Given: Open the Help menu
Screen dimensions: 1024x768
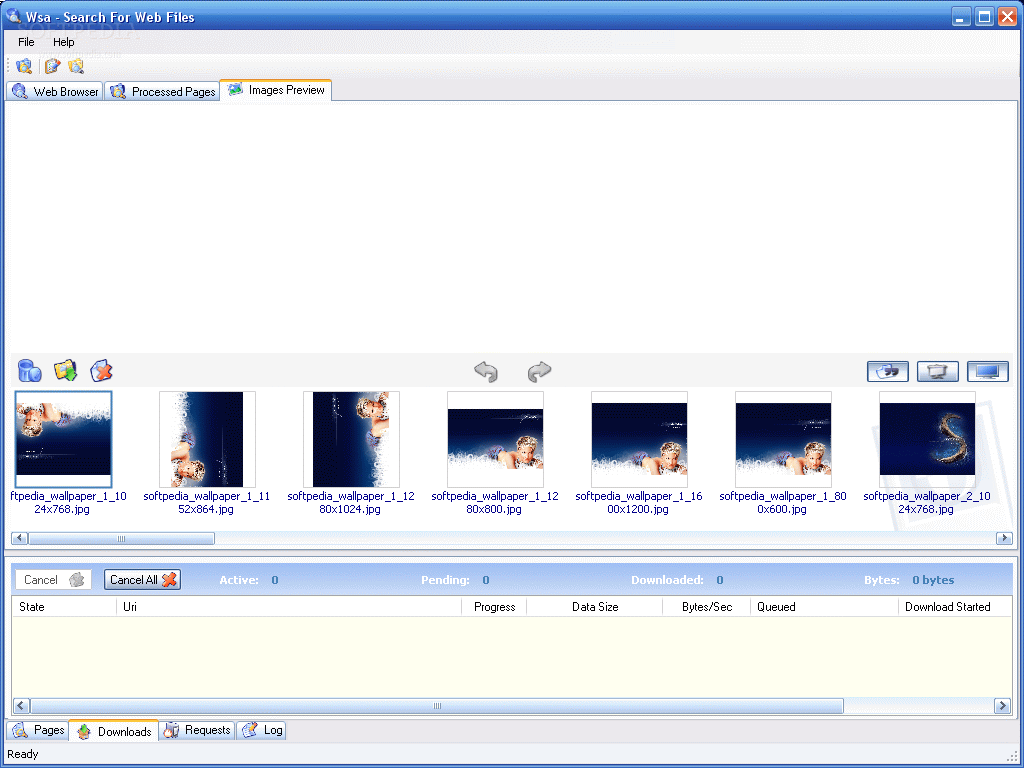Looking at the screenshot, I should coord(63,42).
